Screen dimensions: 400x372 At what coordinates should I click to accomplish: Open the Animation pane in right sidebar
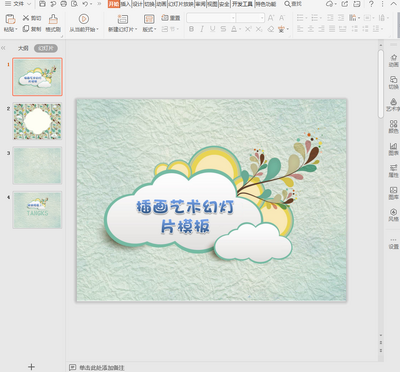click(x=393, y=60)
